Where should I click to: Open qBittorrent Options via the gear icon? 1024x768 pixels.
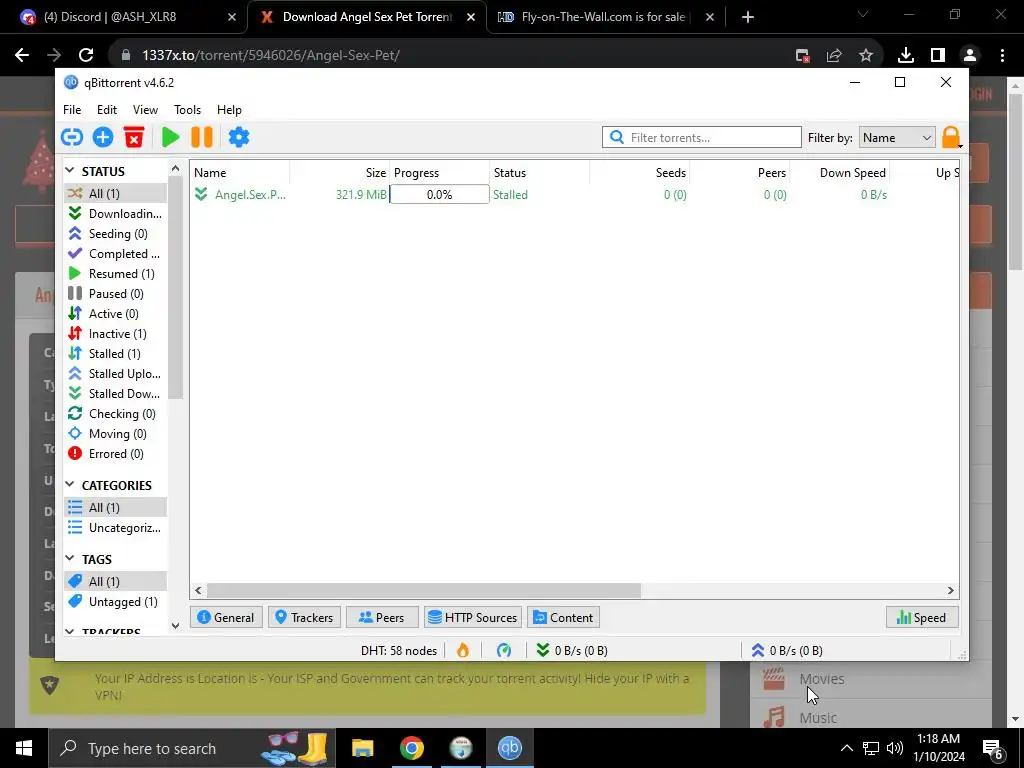coord(238,137)
